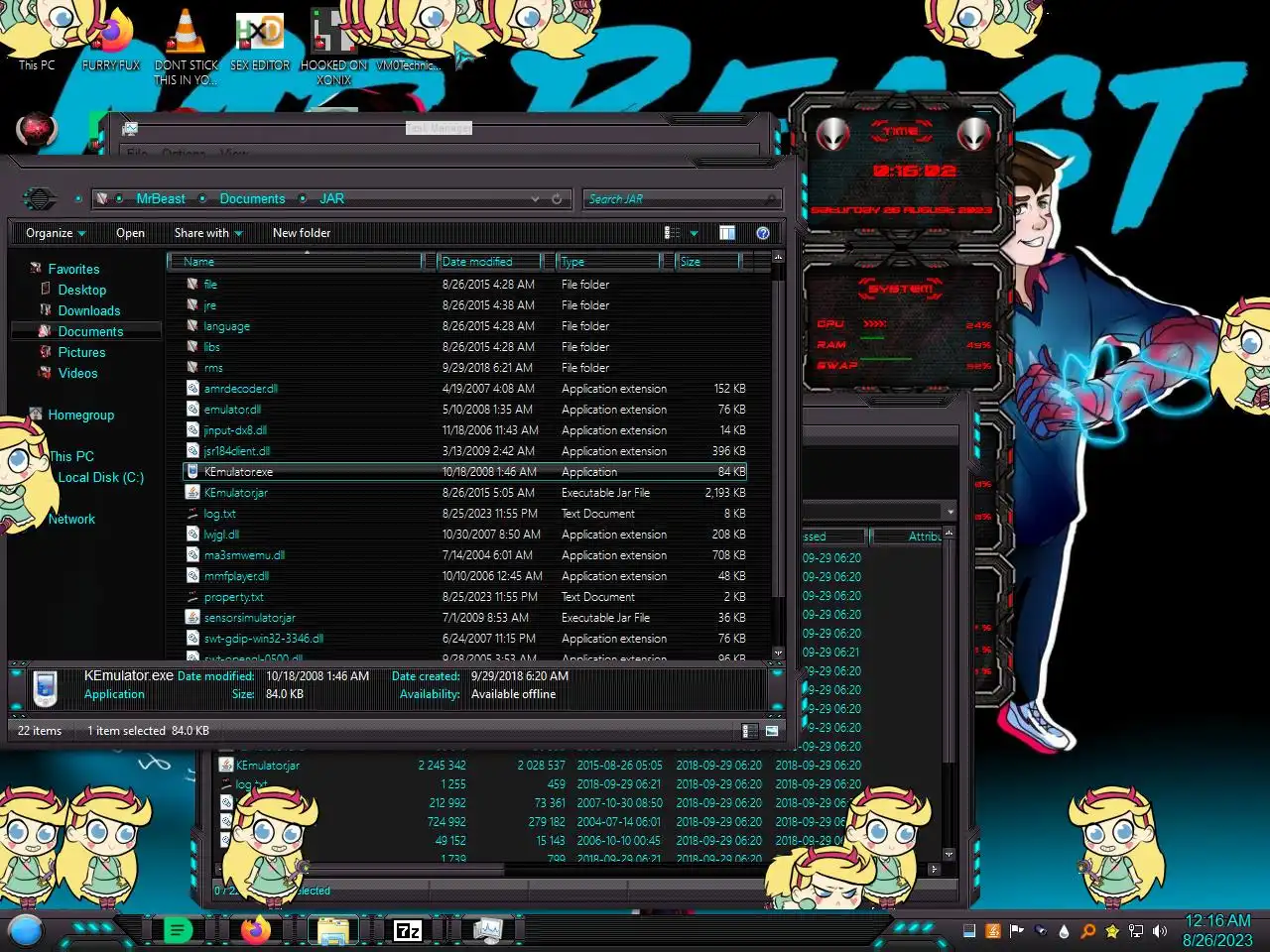
Task: Open the Explorer help button
Action: coord(763,233)
